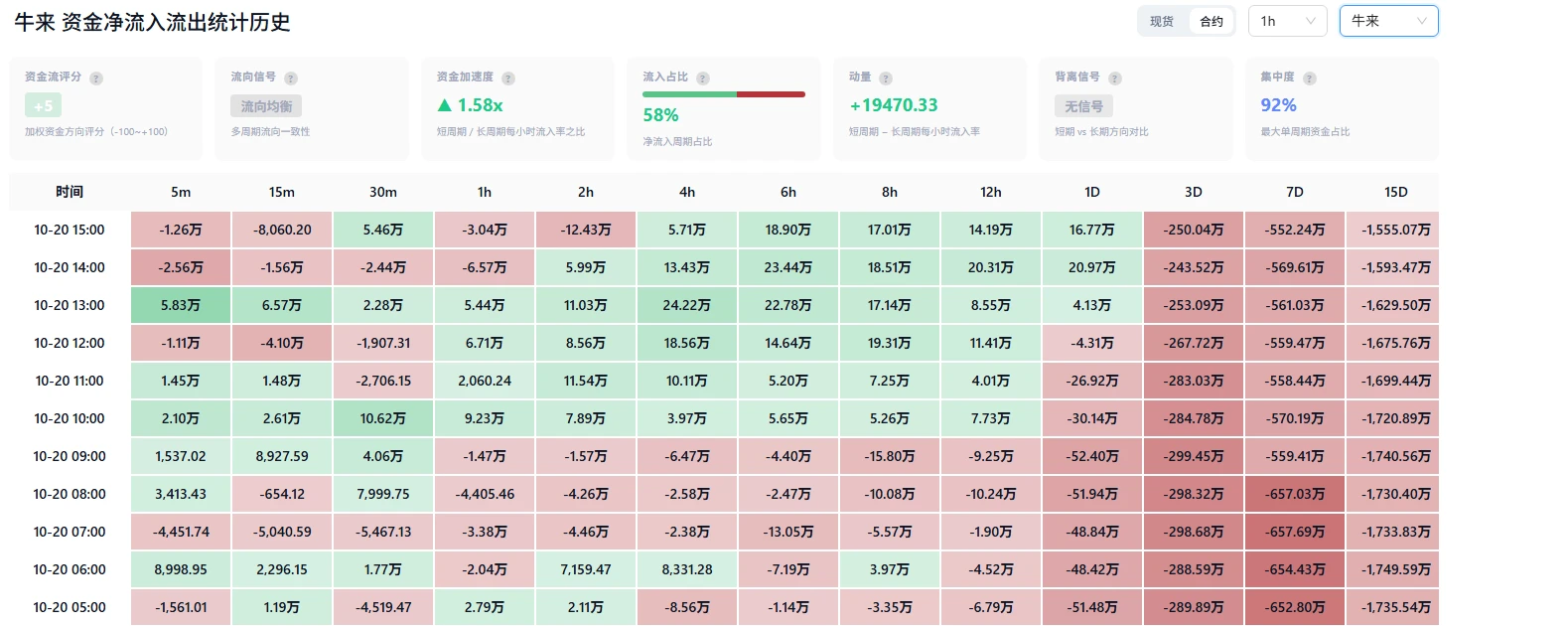Click the 无信号 divergence badge
Viewport: 1568px width, 626px height.
pos(1083,106)
